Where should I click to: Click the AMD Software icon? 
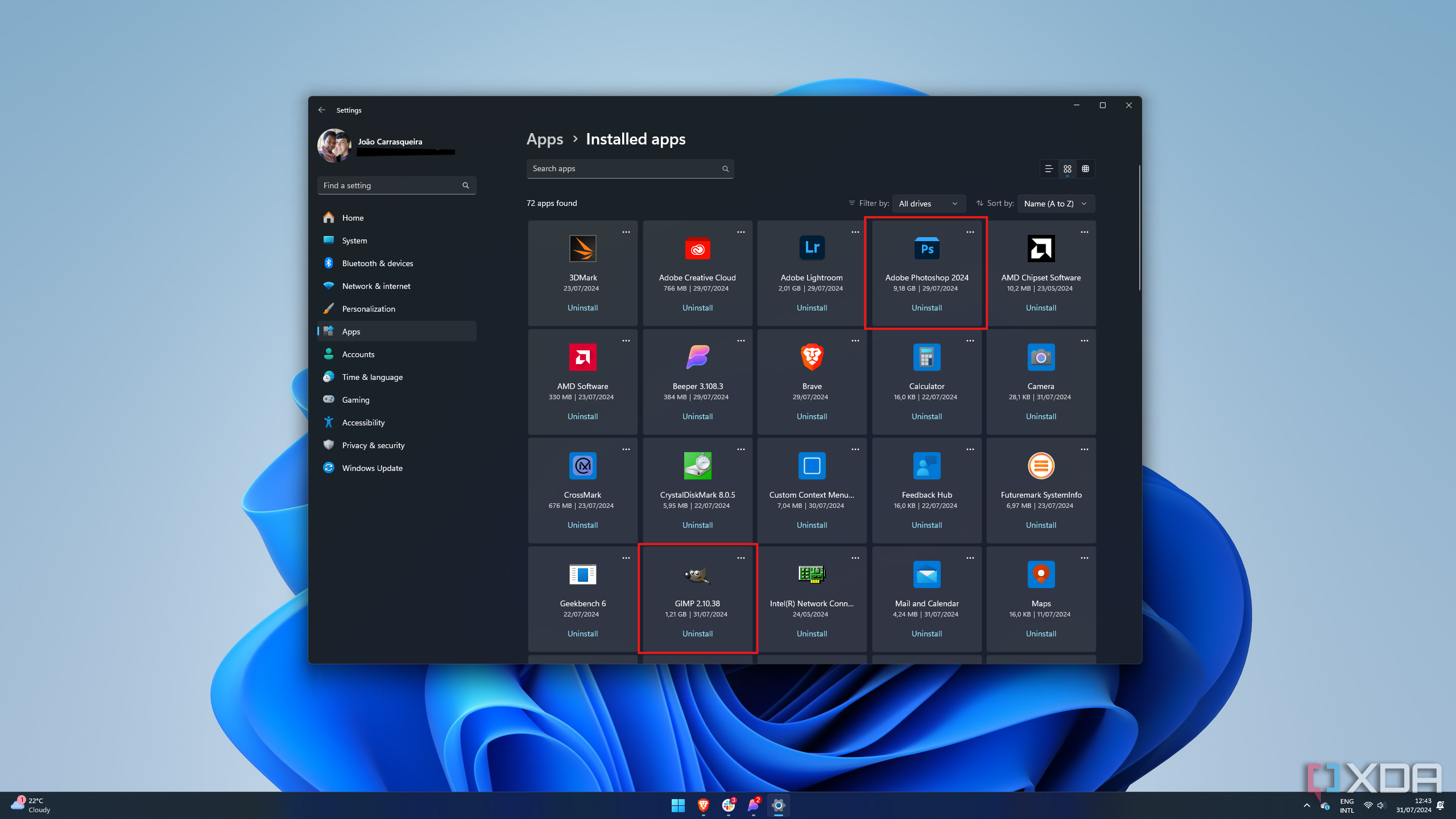(x=582, y=357)
